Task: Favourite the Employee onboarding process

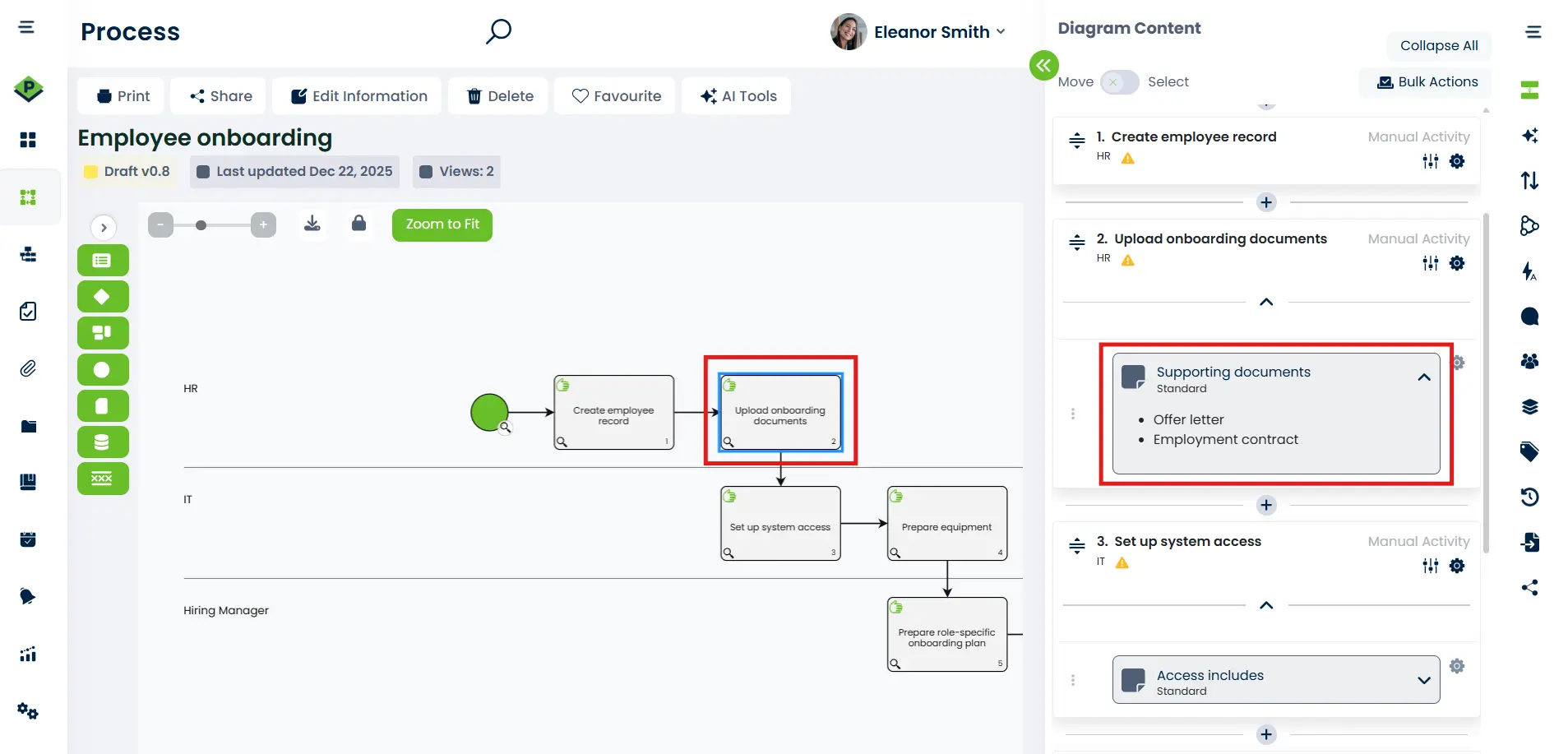Action: point(614,95)
